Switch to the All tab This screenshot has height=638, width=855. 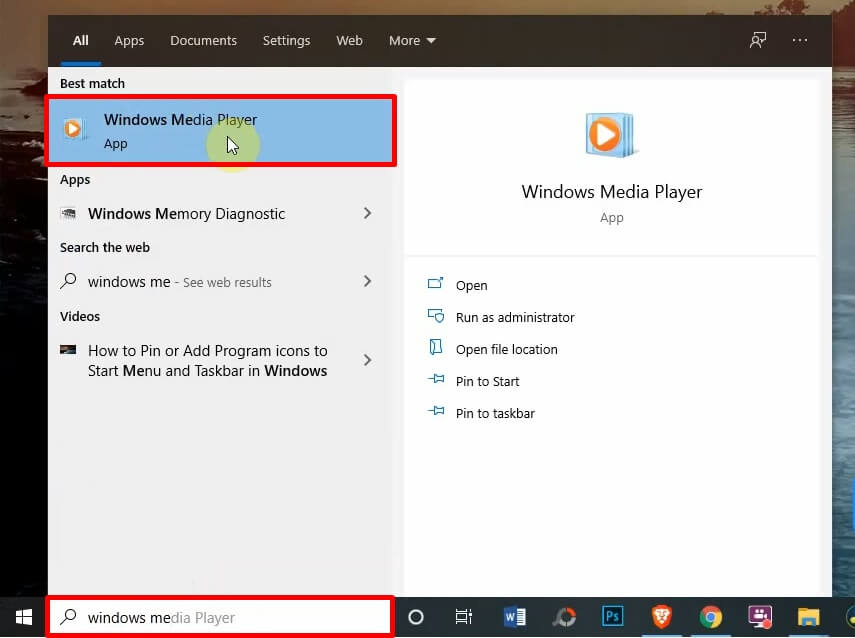81,40
